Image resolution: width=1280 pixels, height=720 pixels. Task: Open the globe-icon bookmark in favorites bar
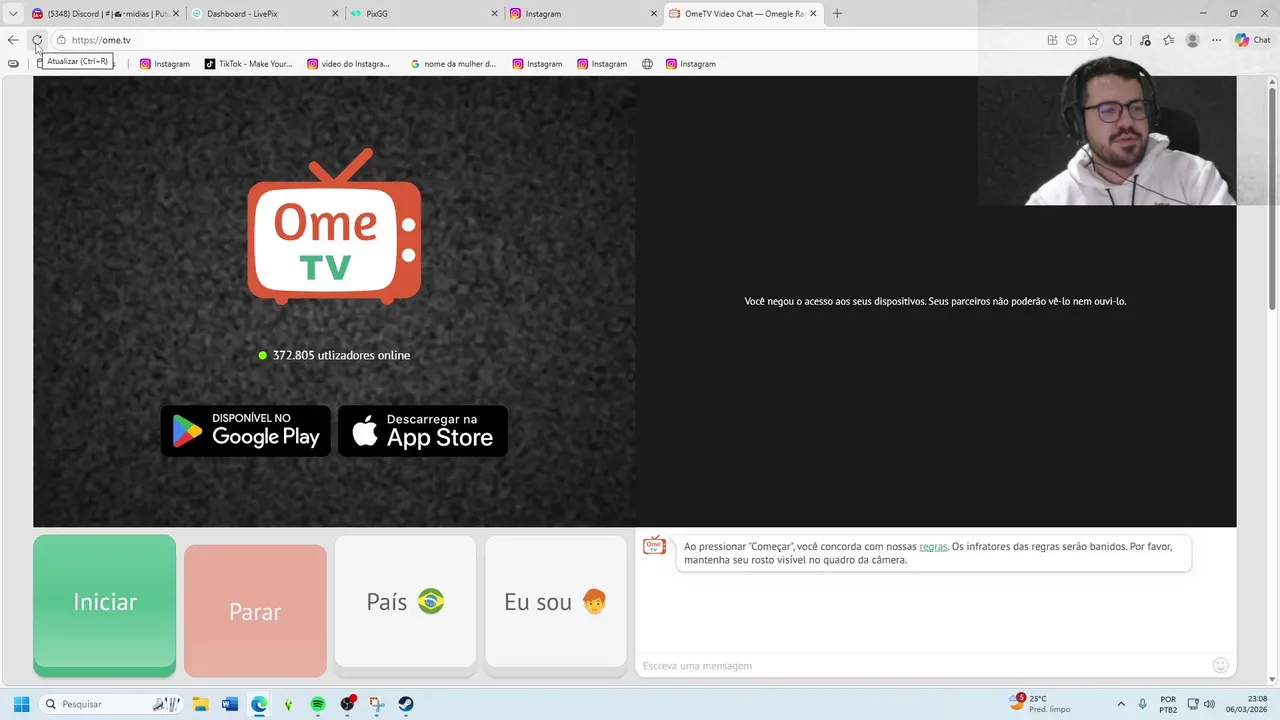pos(647,64)
